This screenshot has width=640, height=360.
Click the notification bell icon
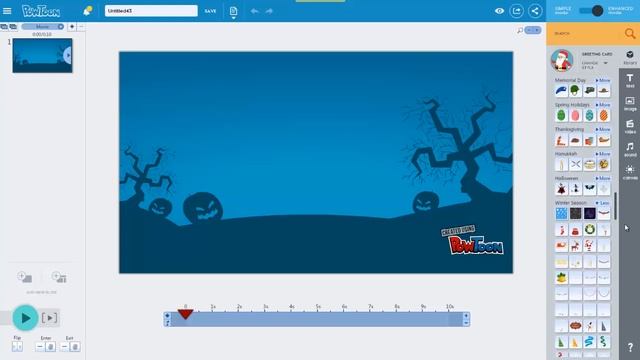coord(87,11)
